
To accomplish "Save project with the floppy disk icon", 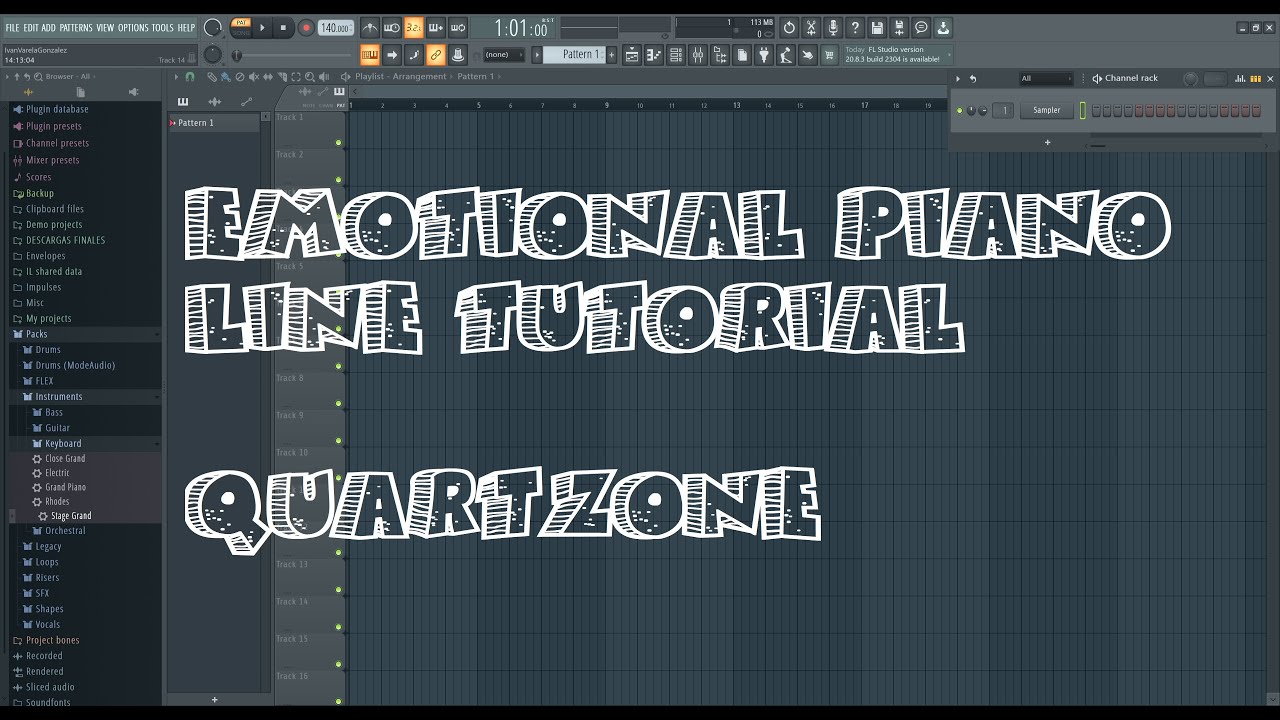I will click(x=877, y=28).
